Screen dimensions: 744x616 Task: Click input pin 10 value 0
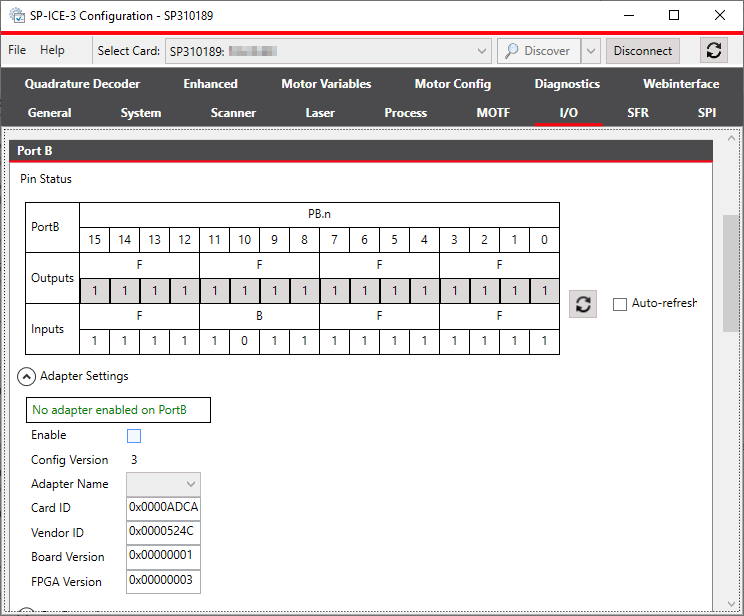tap(244, 341)
